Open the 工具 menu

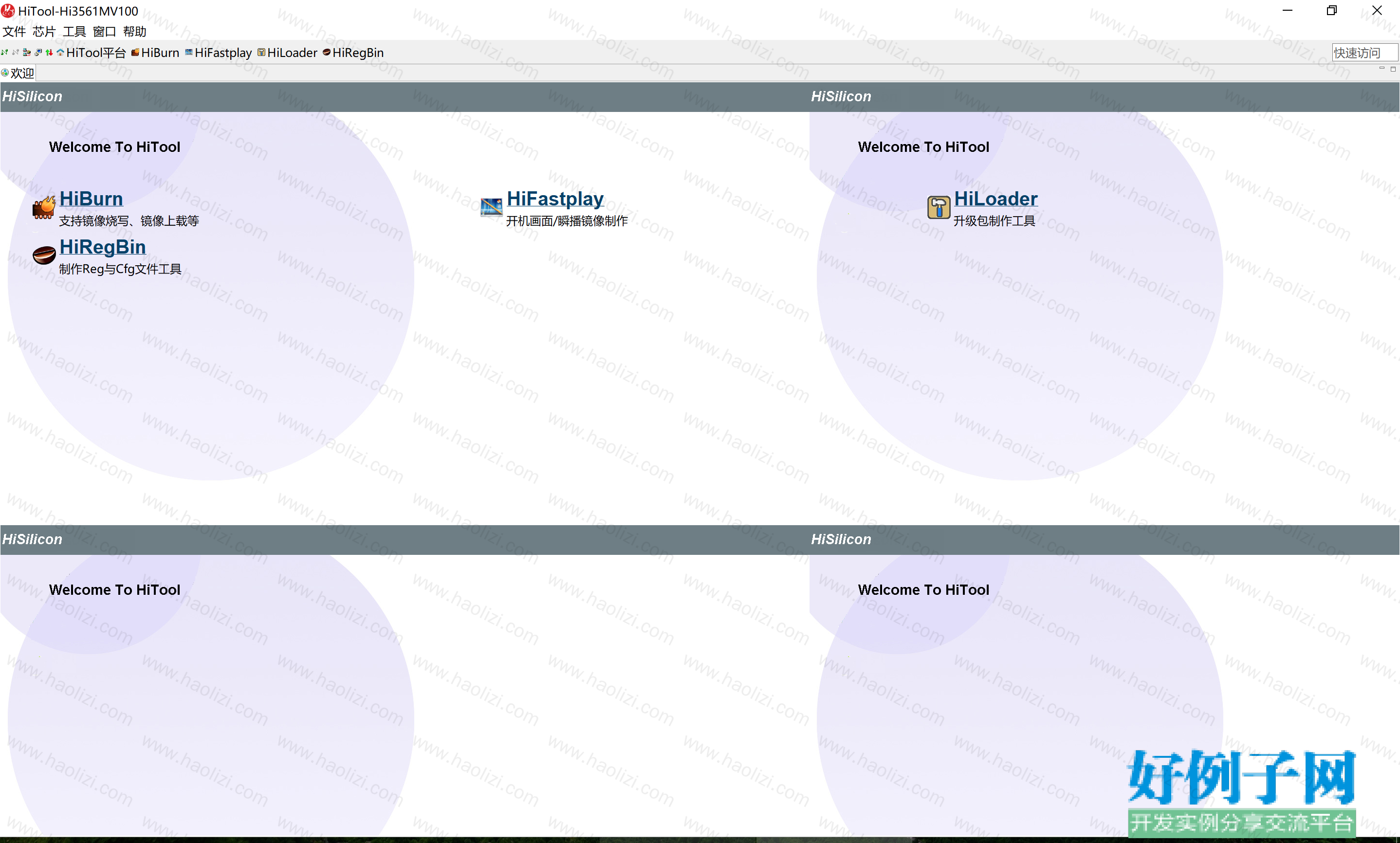pyautogui.click(x=74, y=32)
